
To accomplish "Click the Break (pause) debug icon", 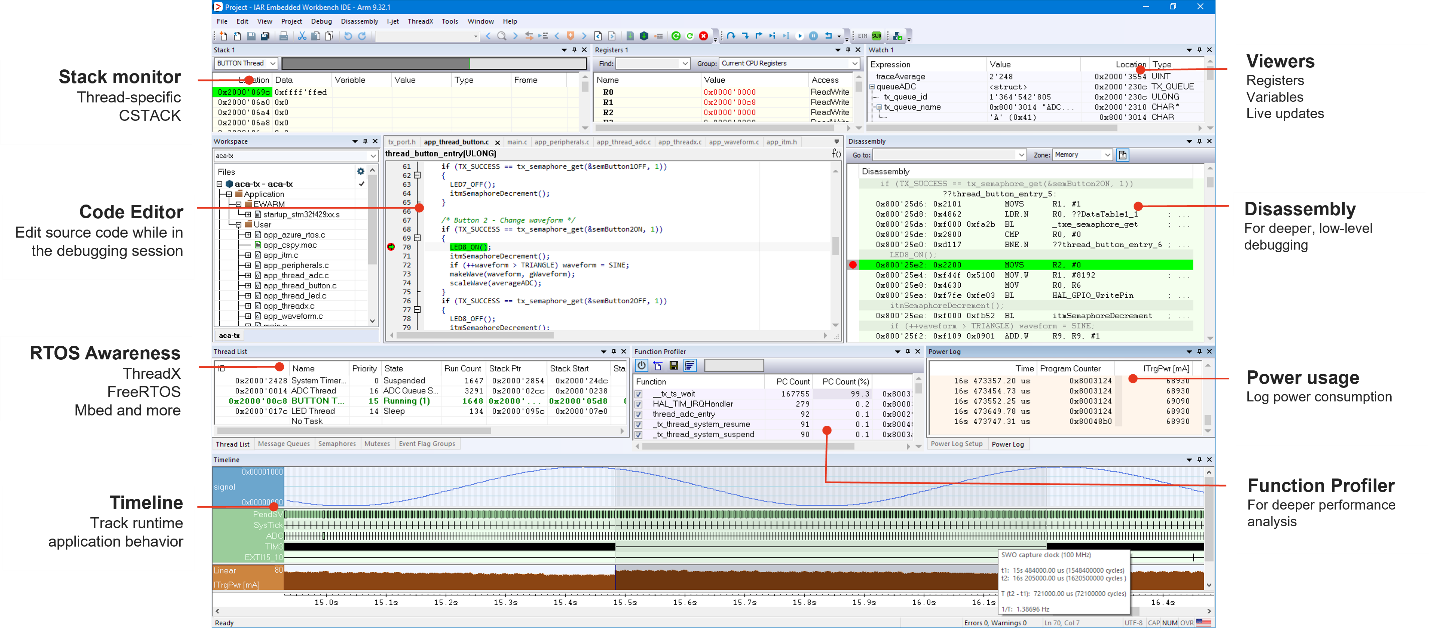I will tap(814, 35).
